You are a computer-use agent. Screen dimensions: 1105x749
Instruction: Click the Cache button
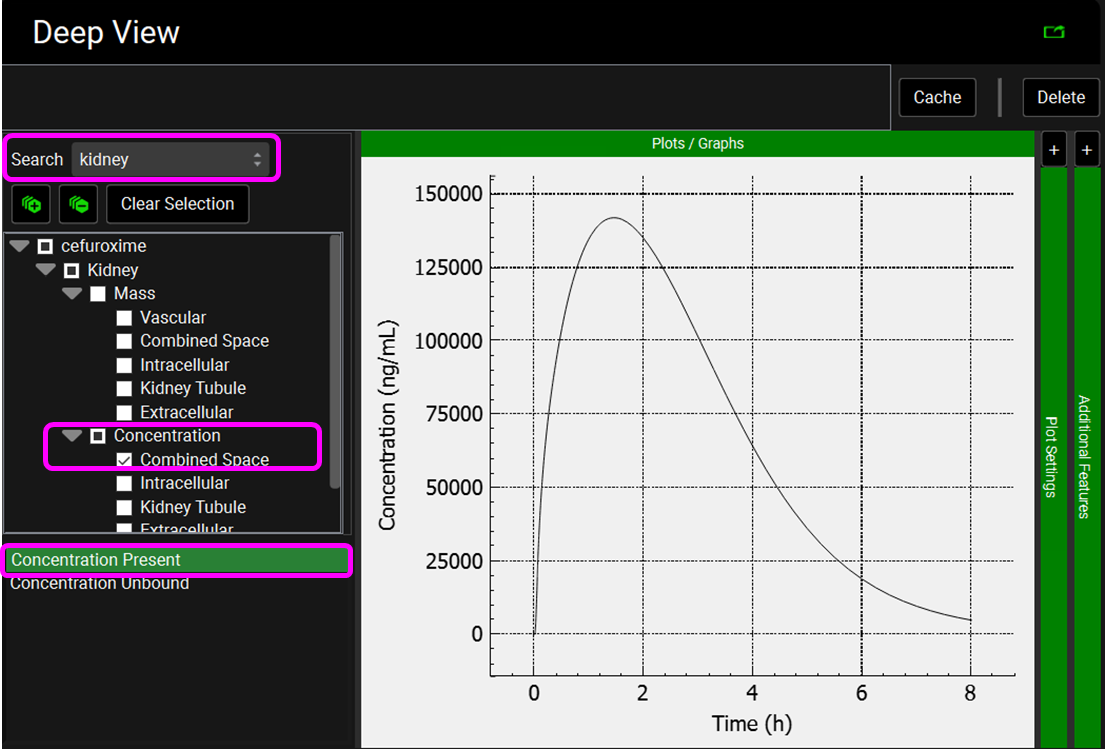pos(937,97)
